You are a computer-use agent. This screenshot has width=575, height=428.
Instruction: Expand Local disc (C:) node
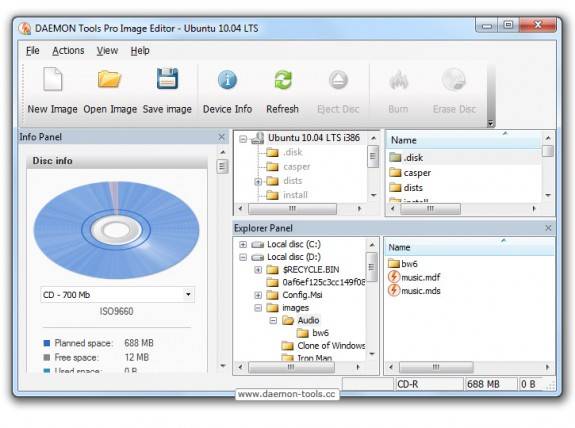point(243,244)
